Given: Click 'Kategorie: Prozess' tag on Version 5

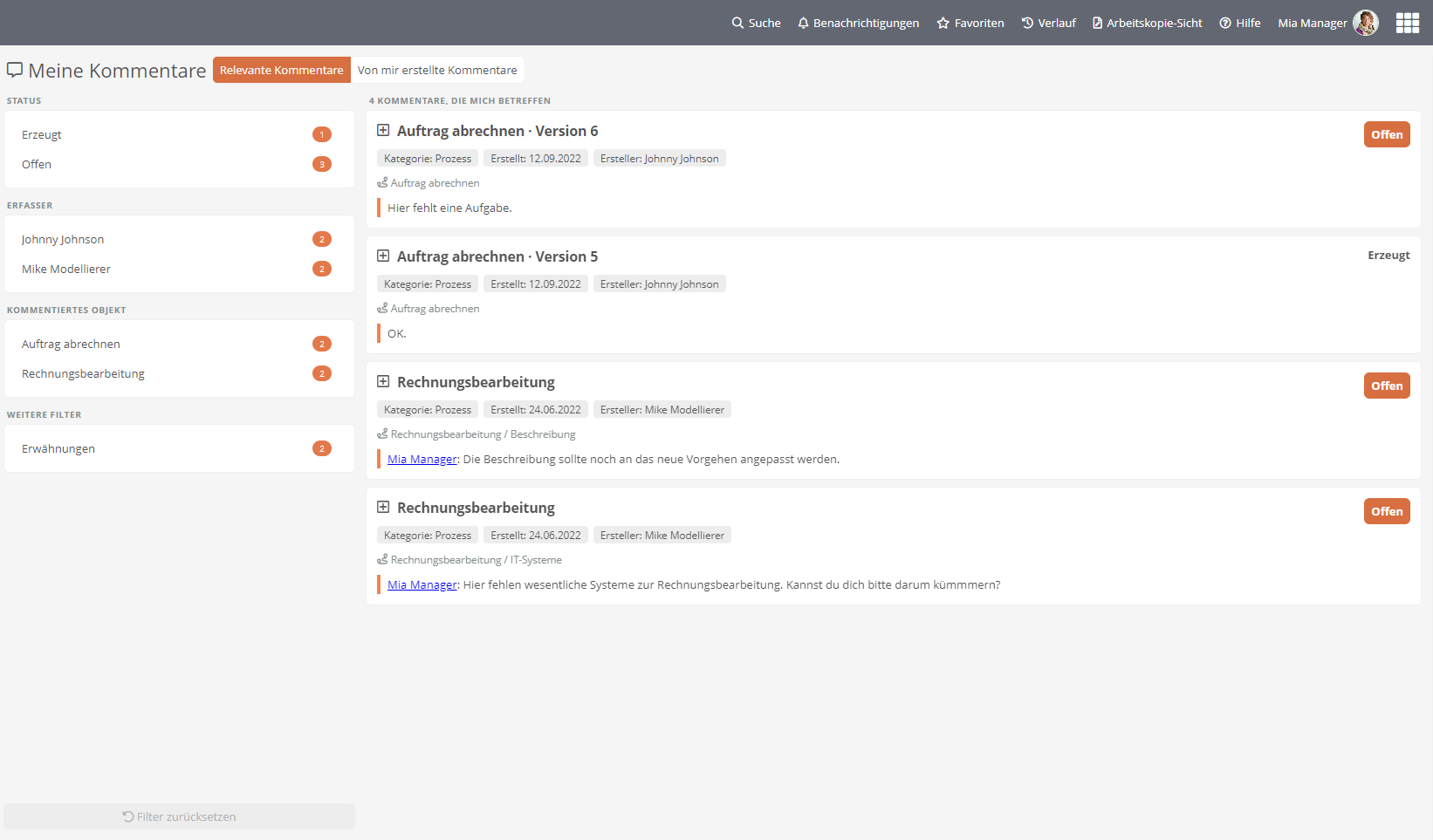Looking at the screenshot, I should click(428, 284).
